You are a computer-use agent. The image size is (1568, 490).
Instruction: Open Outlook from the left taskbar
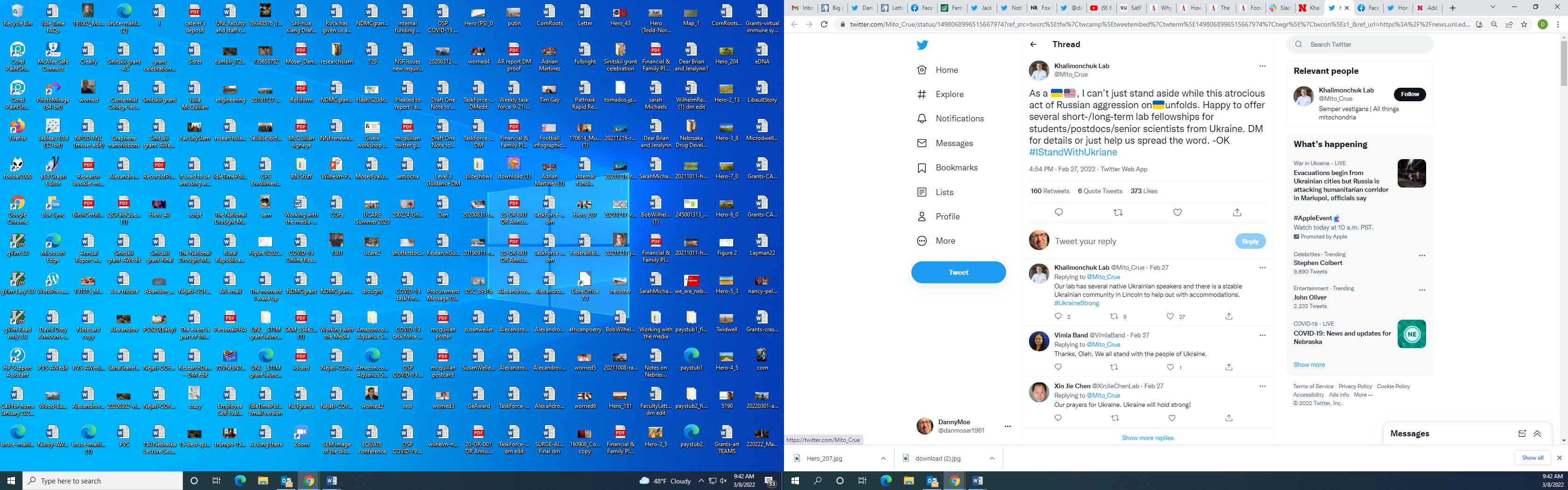[286, 481]
